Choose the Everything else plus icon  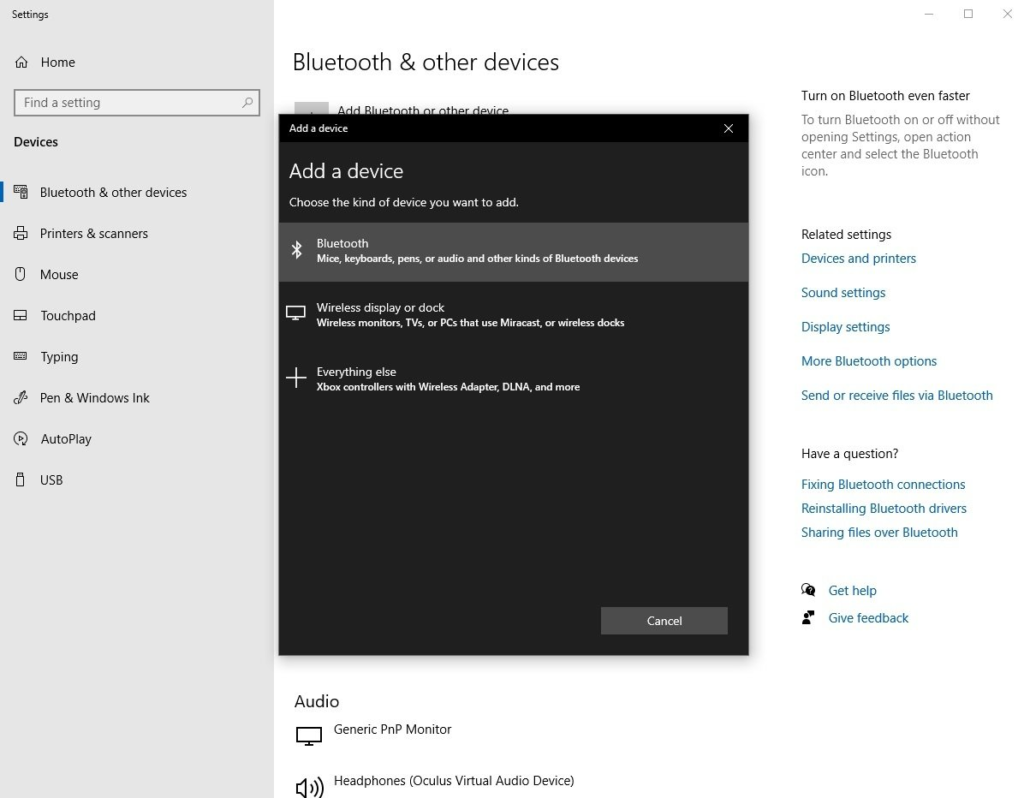point(297,378)
